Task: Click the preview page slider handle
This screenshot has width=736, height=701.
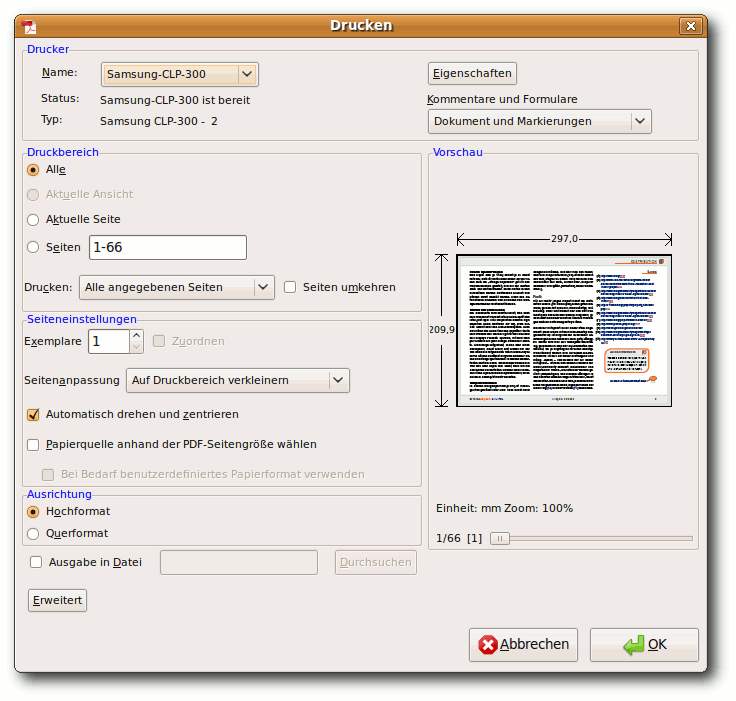Action: coord(498,538)
